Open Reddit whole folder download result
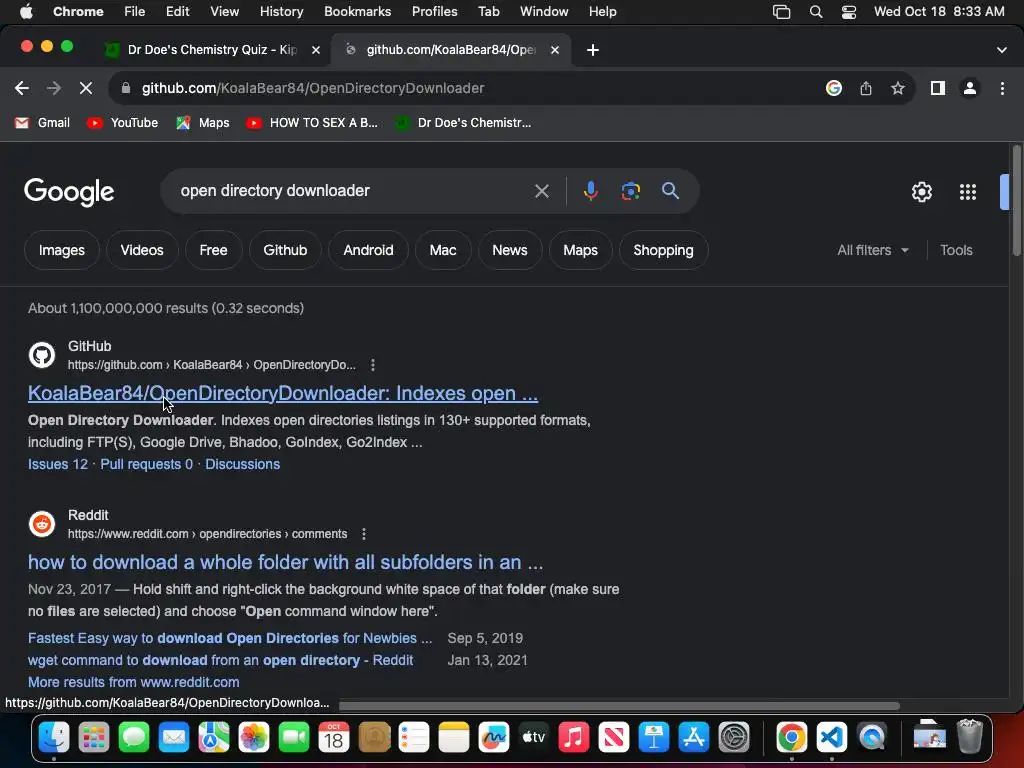Image resolution: width=1024 pixels, height=768 pixels. pos(285,562)
